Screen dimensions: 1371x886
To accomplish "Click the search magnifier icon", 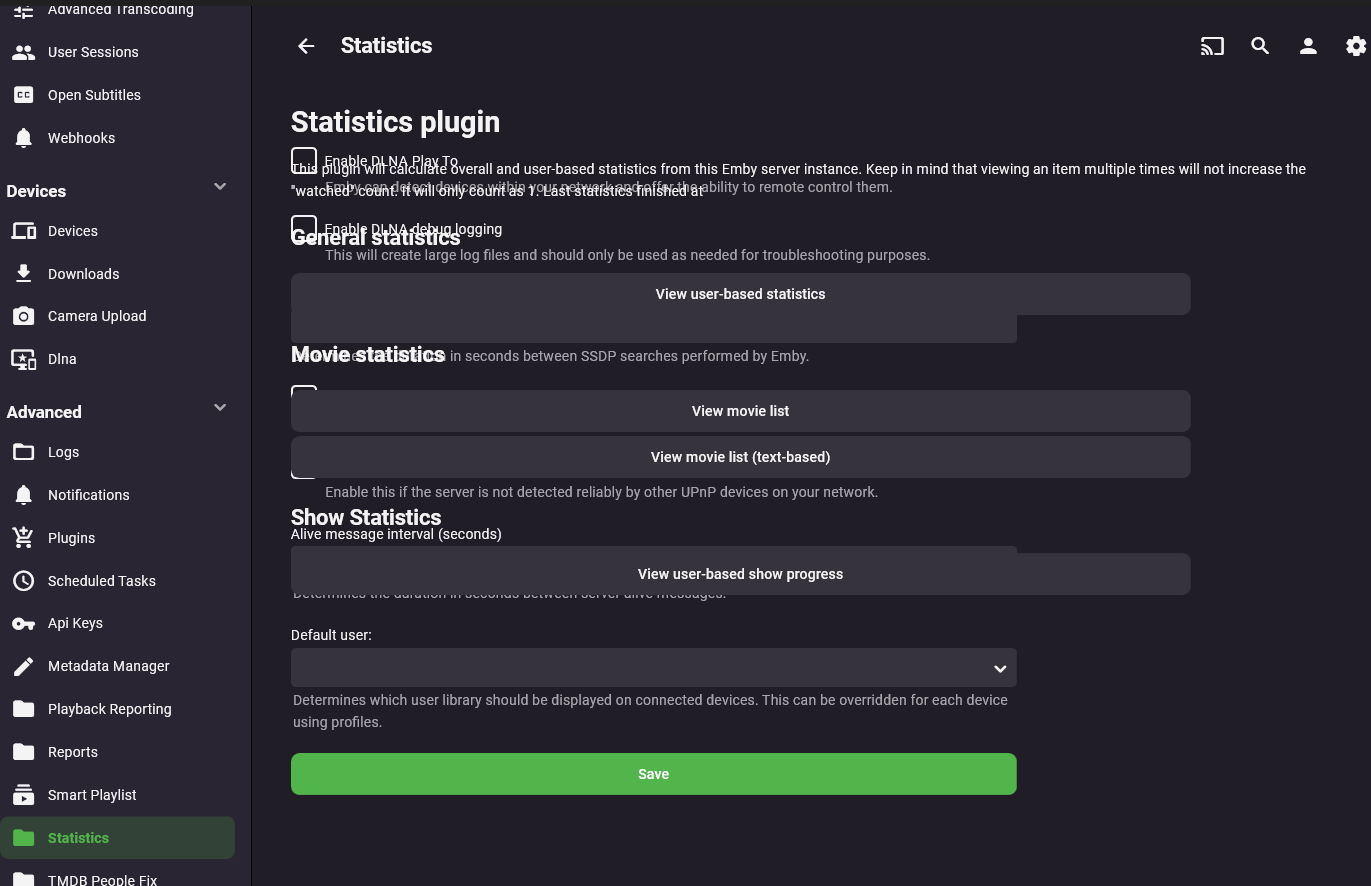I will (x=1260, y=46).
